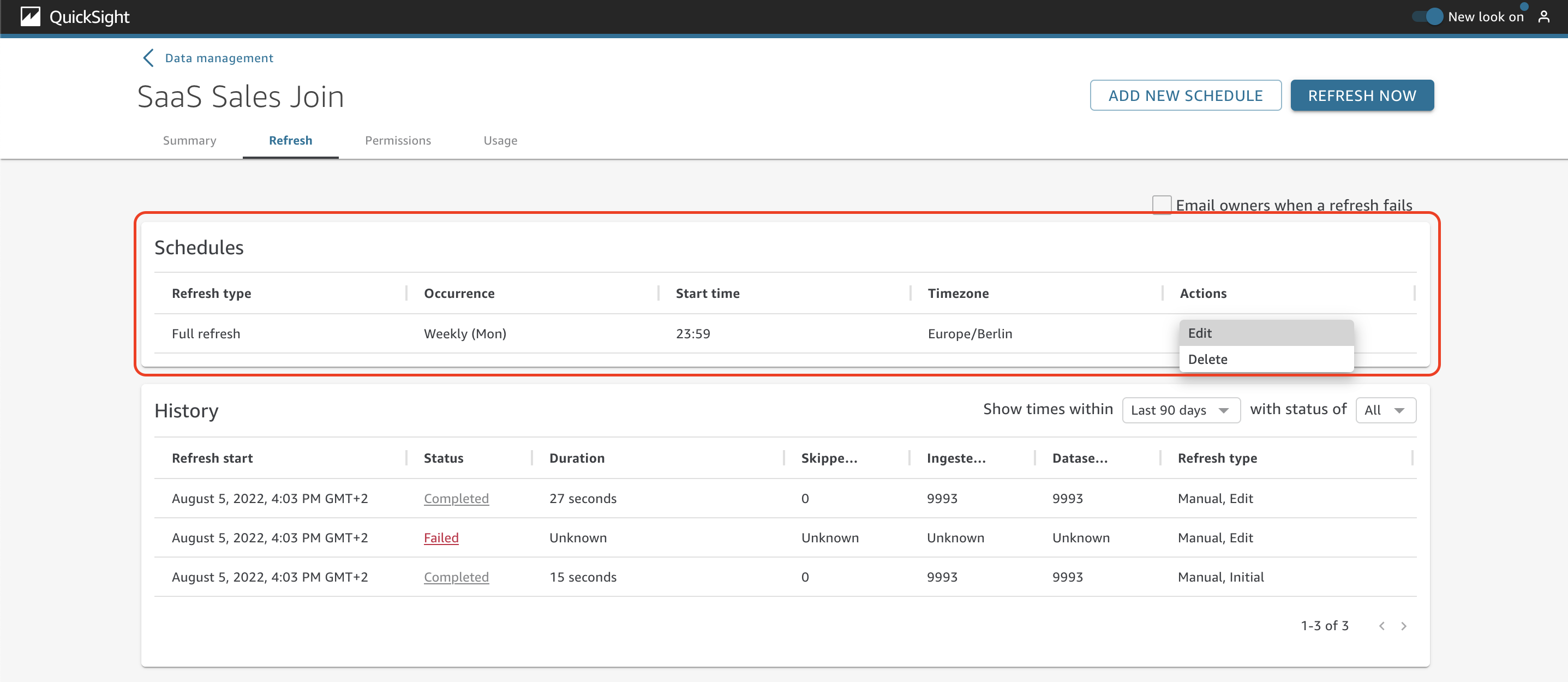The width and height of the screenshot is (1568, 682).
Task: Click the Refresh Now button
Action: [x=1362, y=95]
